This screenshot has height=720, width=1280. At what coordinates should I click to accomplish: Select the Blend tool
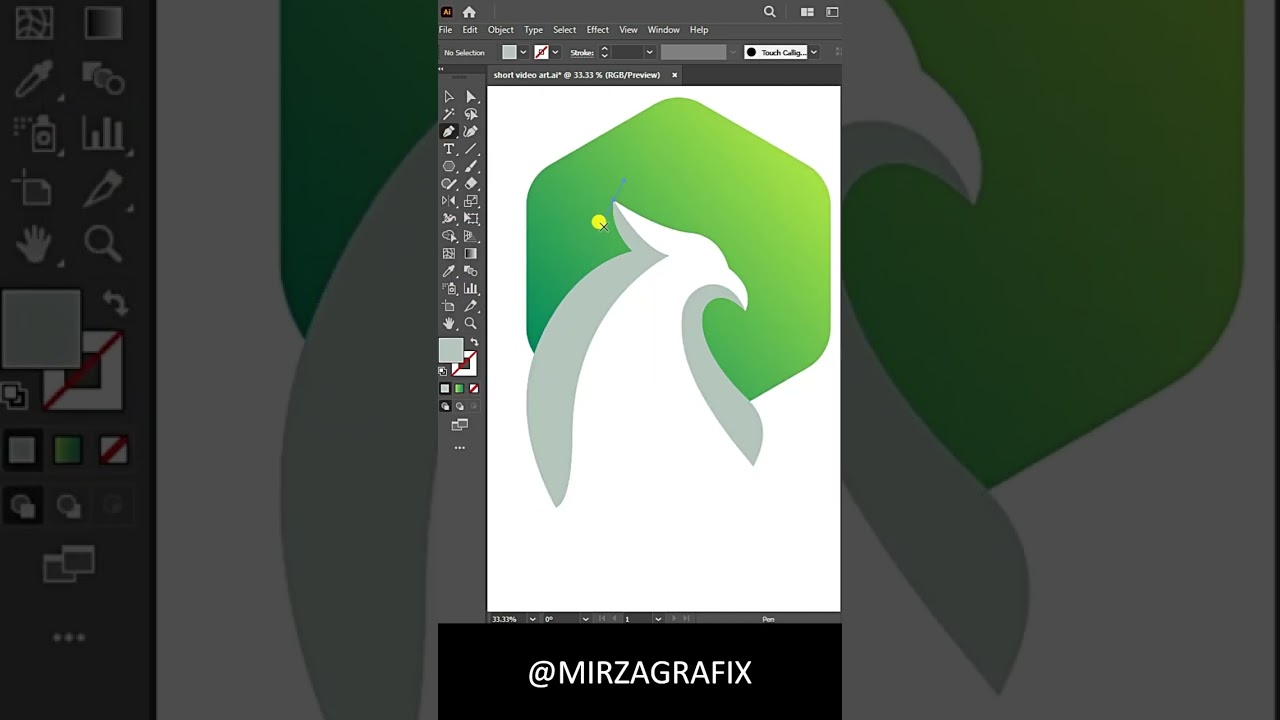click(471, 271)
